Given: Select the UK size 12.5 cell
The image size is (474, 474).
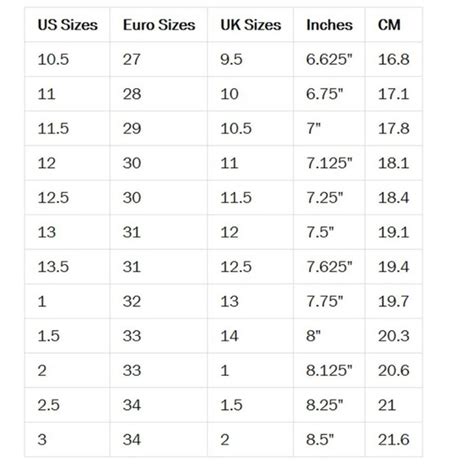Looking at the screenshot, I should 250,267.
